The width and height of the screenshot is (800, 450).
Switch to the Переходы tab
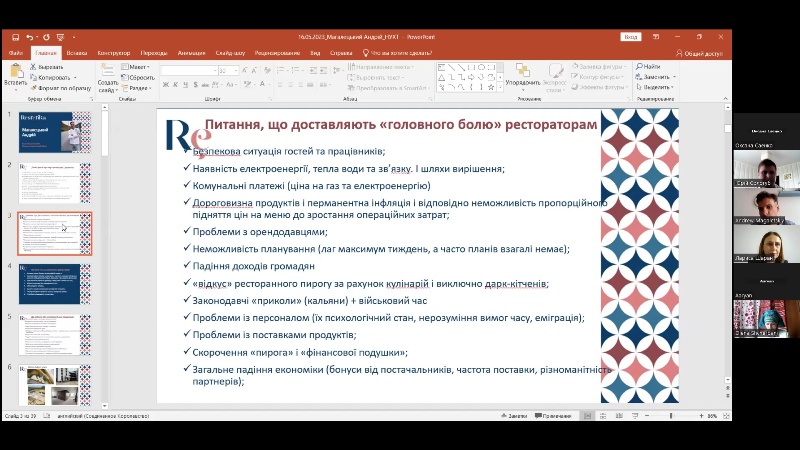[x=154, y=53]
